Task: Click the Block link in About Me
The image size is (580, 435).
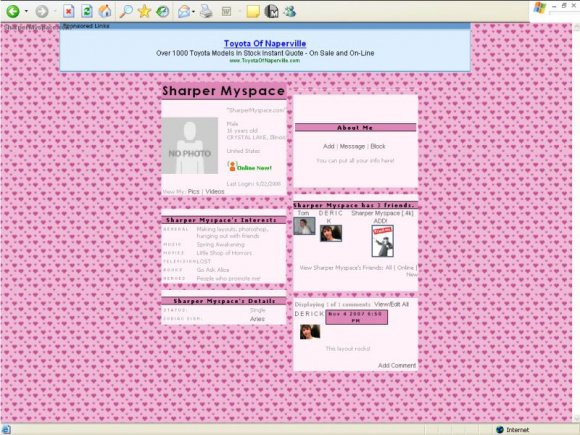Action: pyautogui.click(x=378, y=146)
